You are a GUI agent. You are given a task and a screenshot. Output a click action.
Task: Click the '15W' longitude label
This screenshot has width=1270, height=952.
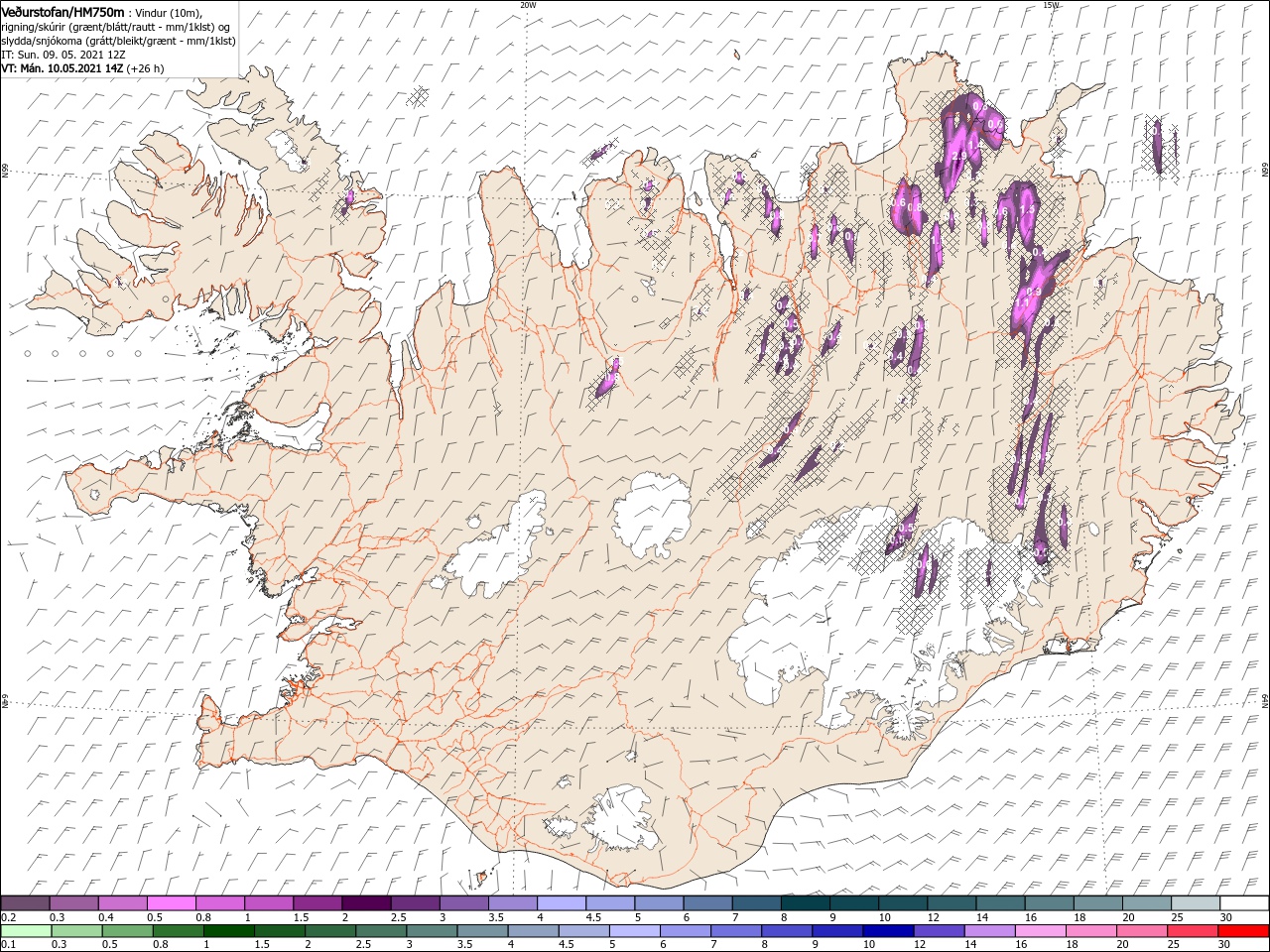point(1051,4)
